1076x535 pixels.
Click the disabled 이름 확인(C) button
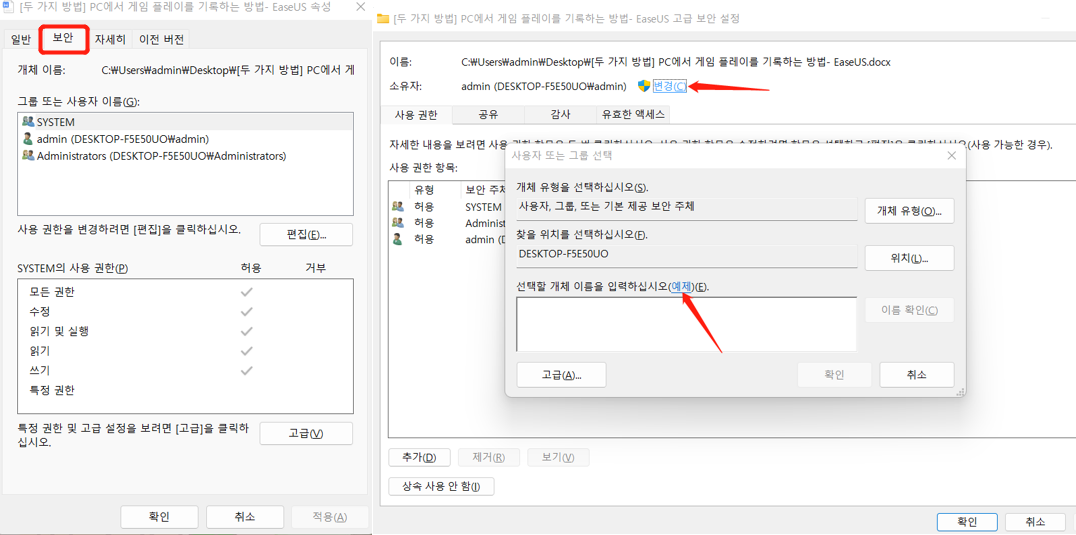[x=909, y=310]
